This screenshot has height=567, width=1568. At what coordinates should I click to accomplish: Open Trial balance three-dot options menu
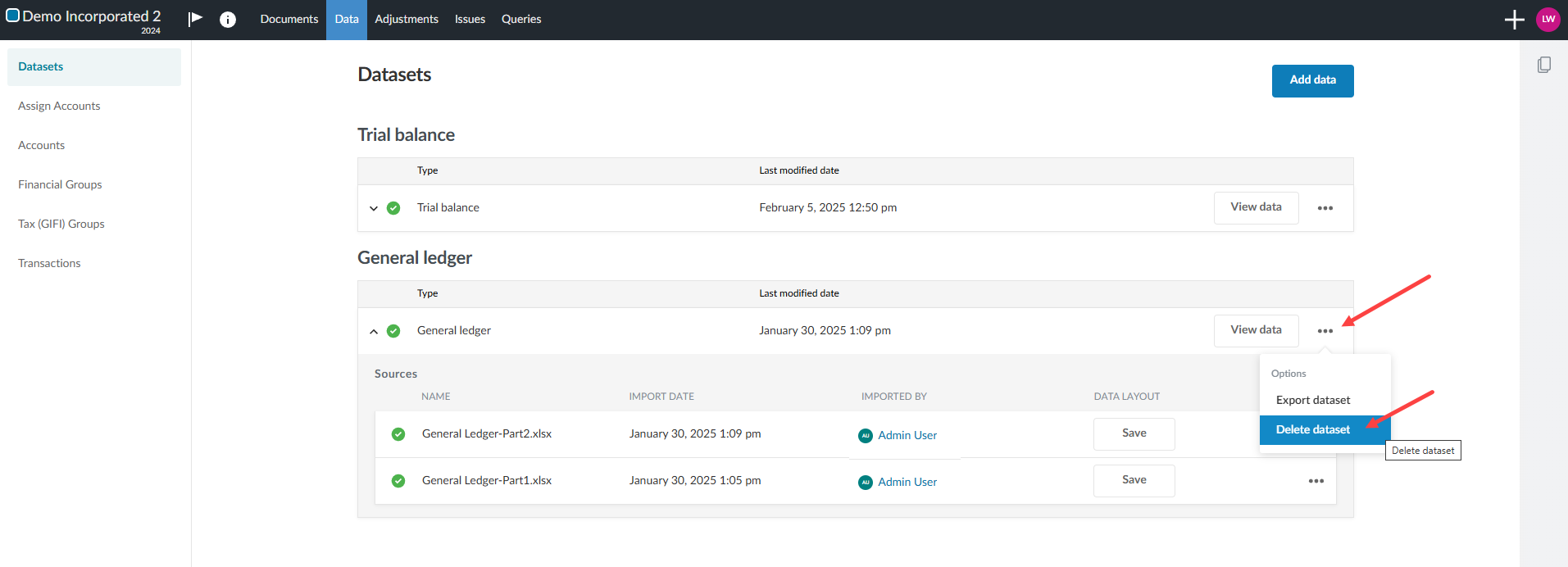(1325, 208)
